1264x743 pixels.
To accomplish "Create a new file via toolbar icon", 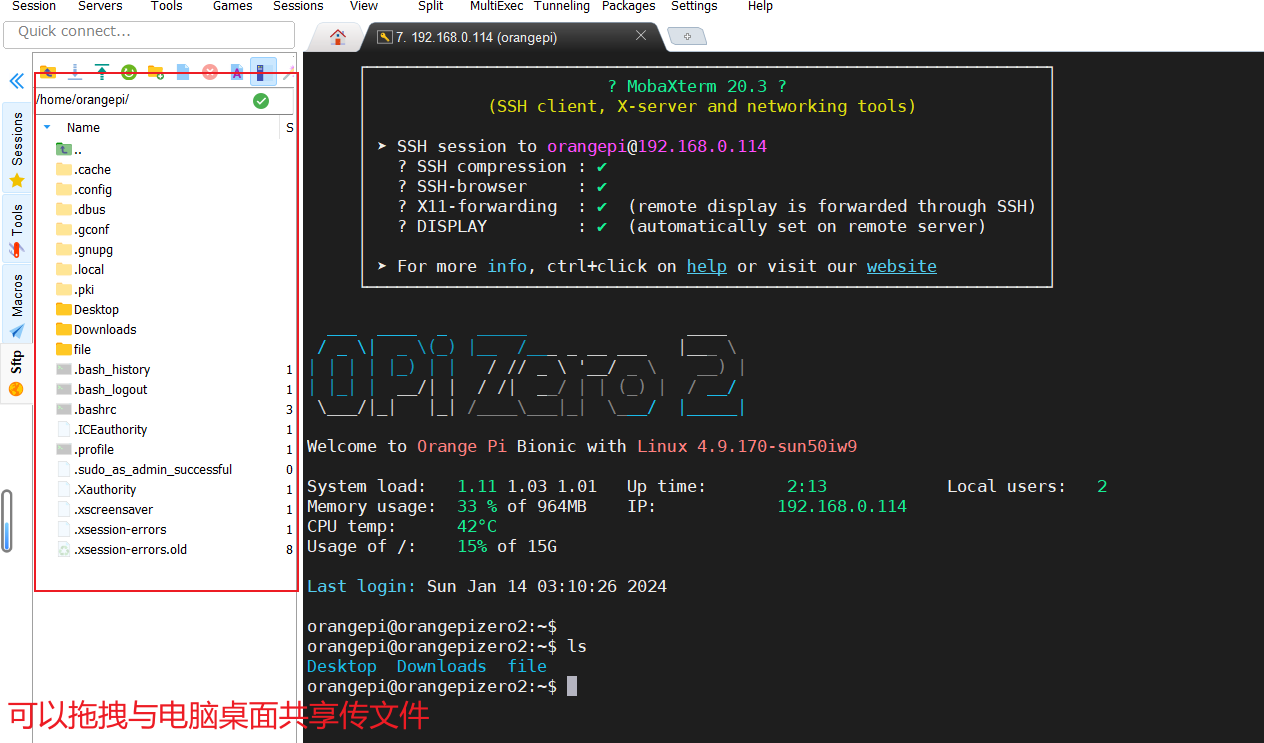I will coord(183,72).
